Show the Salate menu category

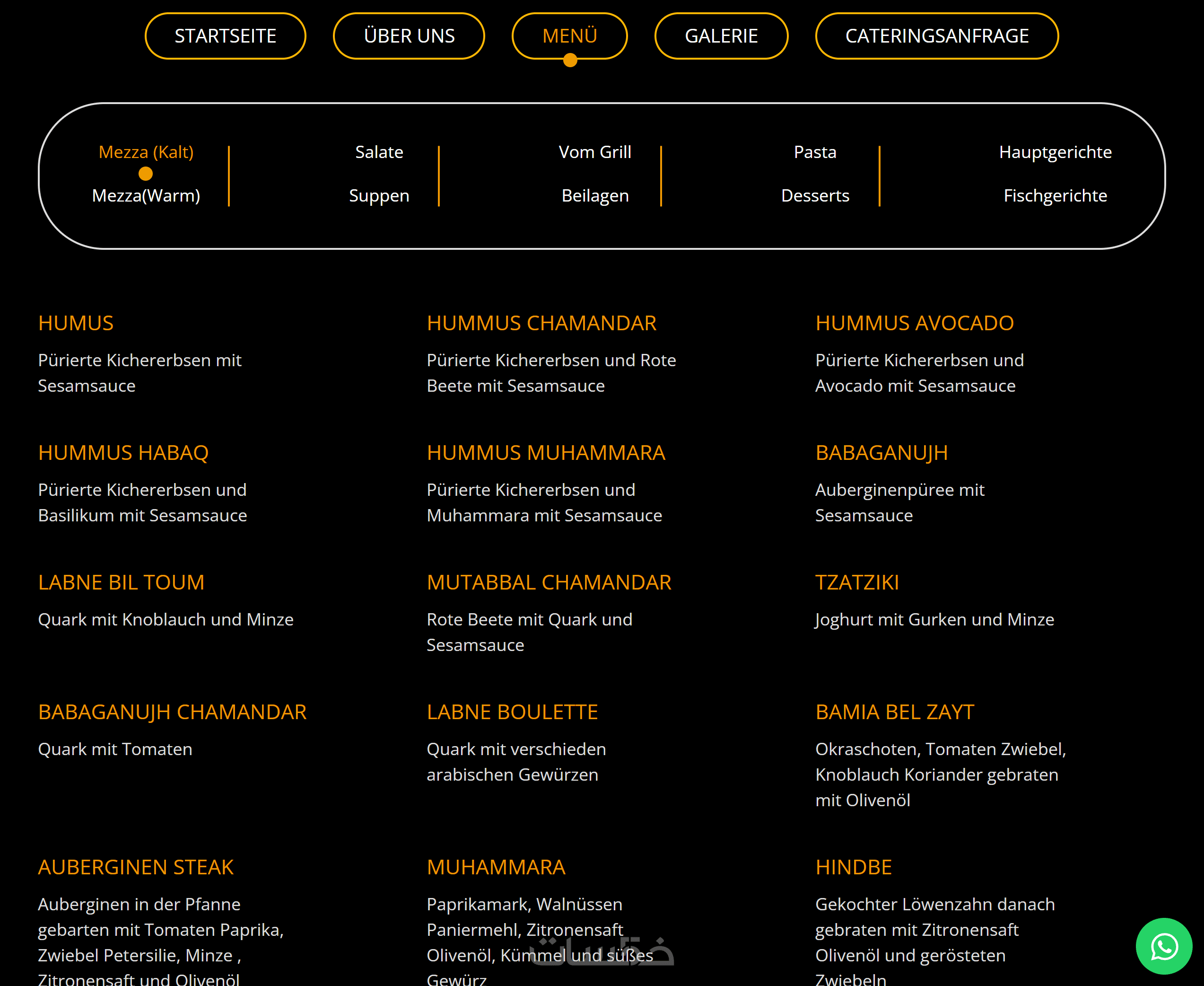pyautogui.click(x=379, y=152)
